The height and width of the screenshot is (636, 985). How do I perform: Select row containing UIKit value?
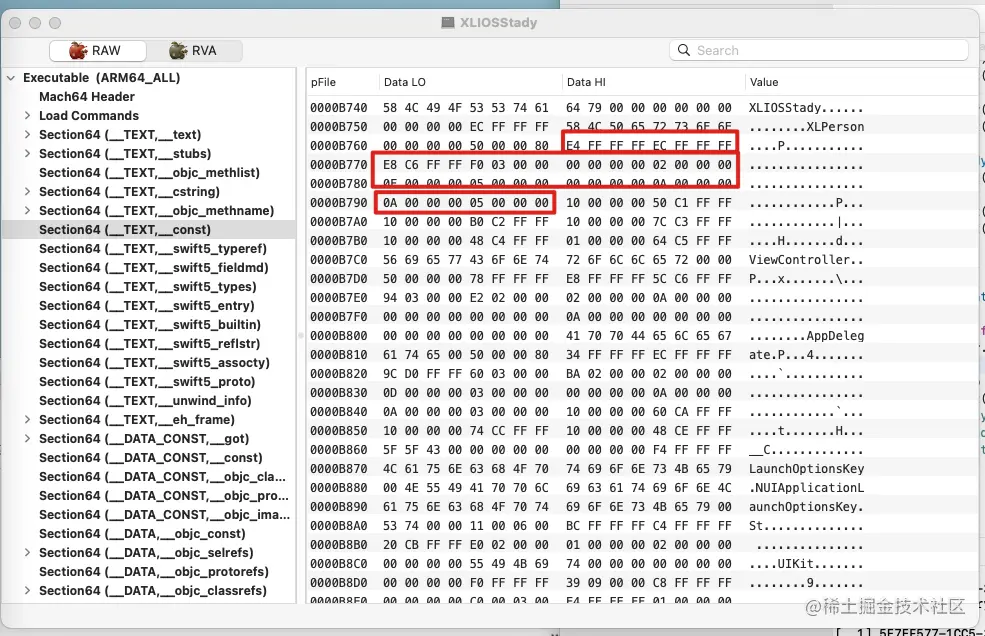pyautogui.click(x=641, y=564)
